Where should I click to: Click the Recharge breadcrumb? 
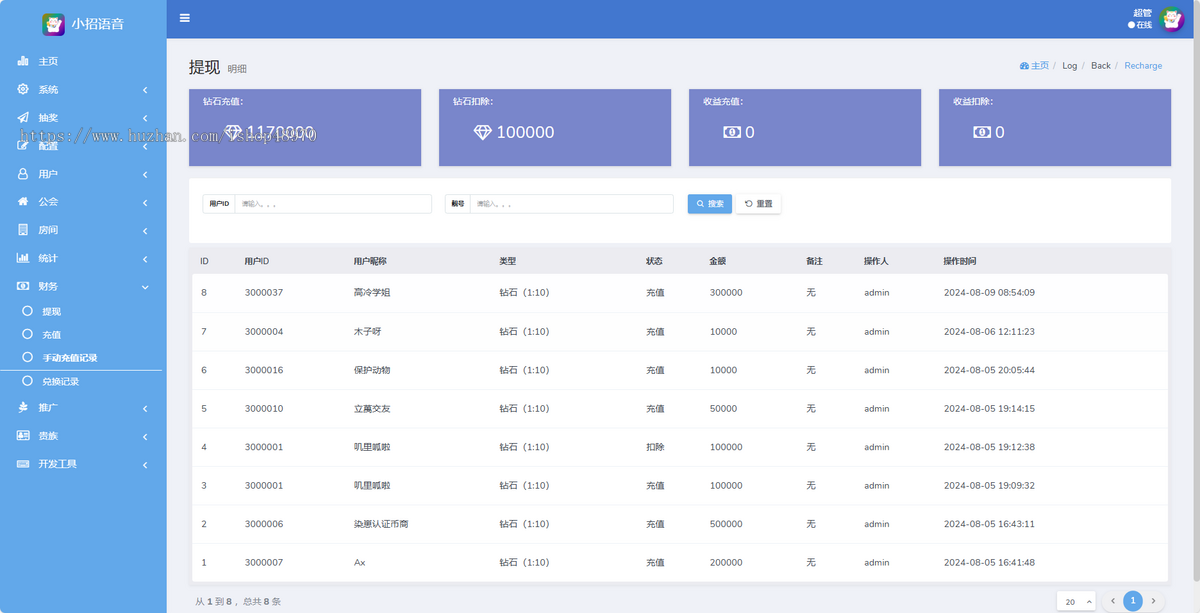(1143, 66)
